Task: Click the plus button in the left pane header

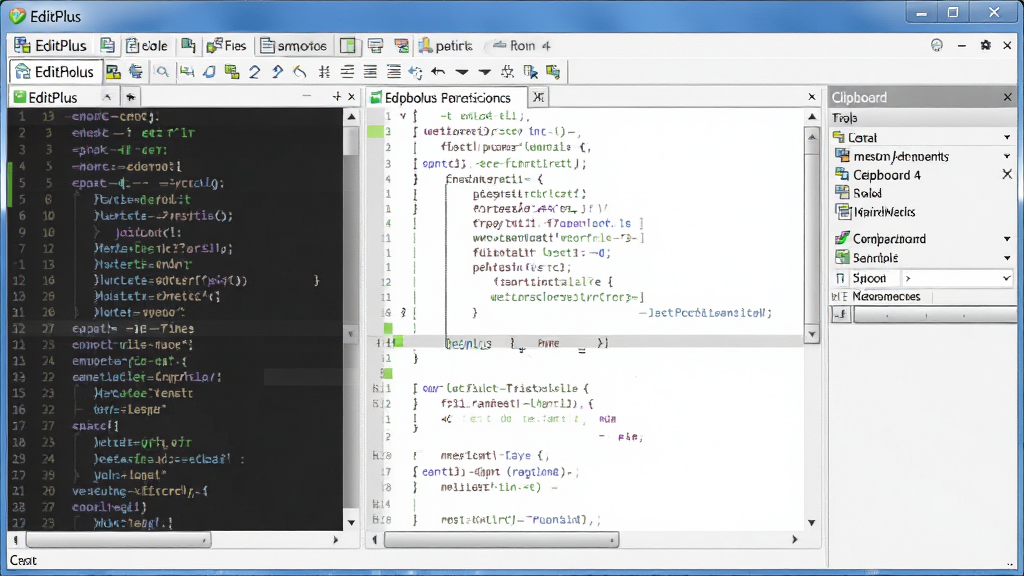Action: point(337,97)
